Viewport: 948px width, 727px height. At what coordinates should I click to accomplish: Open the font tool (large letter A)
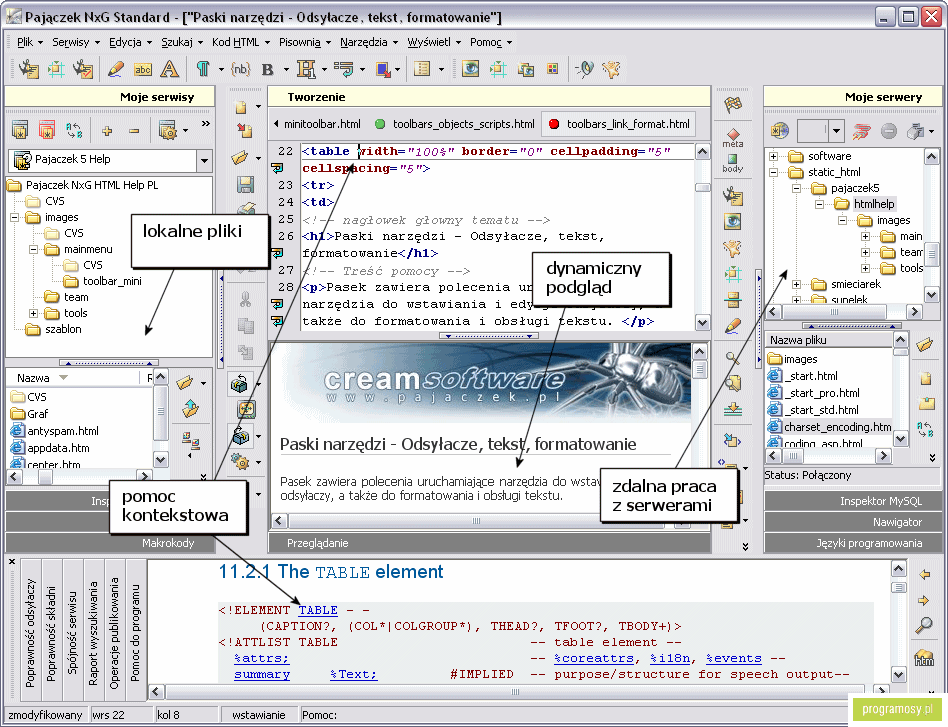pyautogui.click(x=169, y=69)
